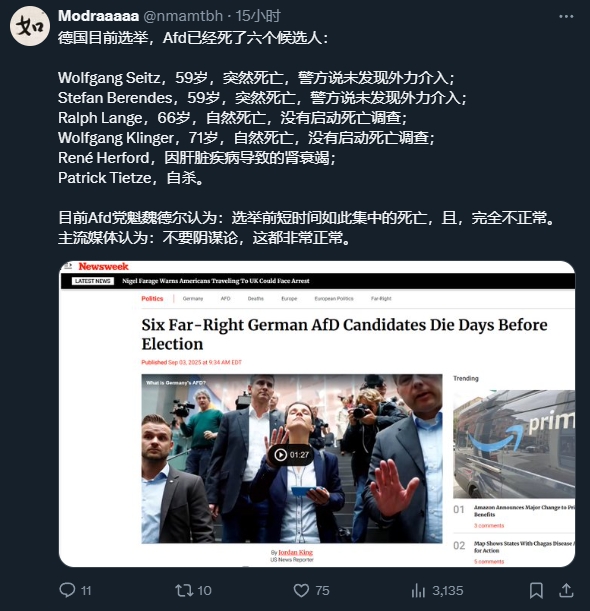The height and width of the screenshot is (611, 590).
Task: Share the post via upload arrow icon
Action: click(566, 590)
